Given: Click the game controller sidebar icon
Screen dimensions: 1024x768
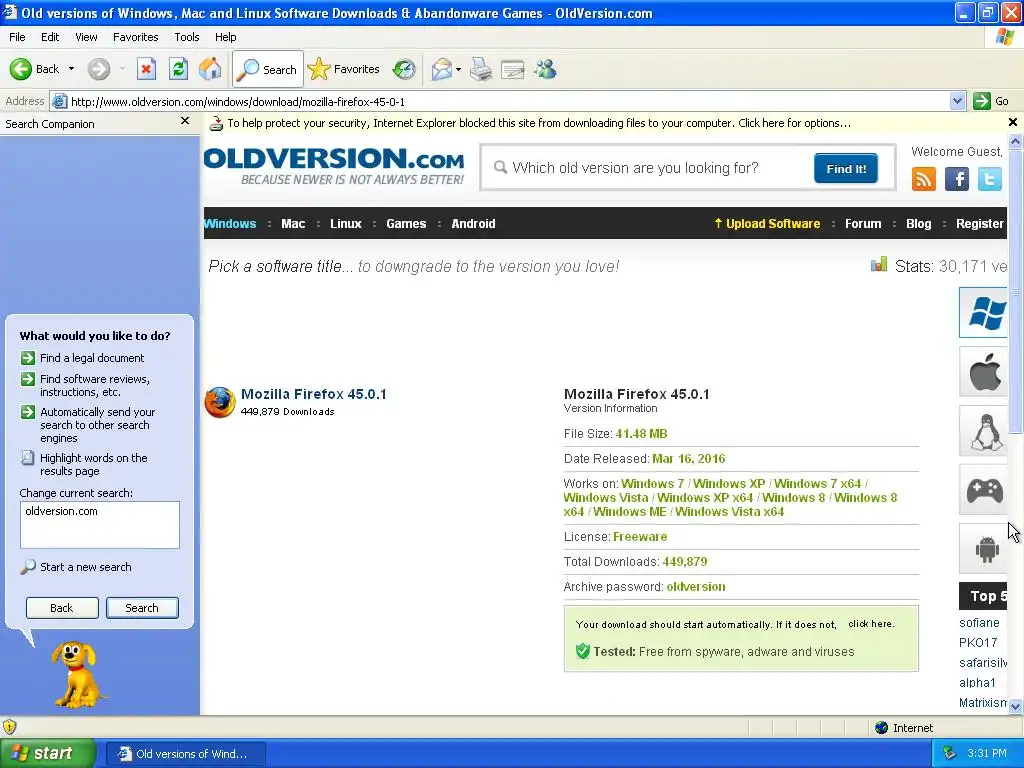Looking at the screenshot, I should coord(984,490).
